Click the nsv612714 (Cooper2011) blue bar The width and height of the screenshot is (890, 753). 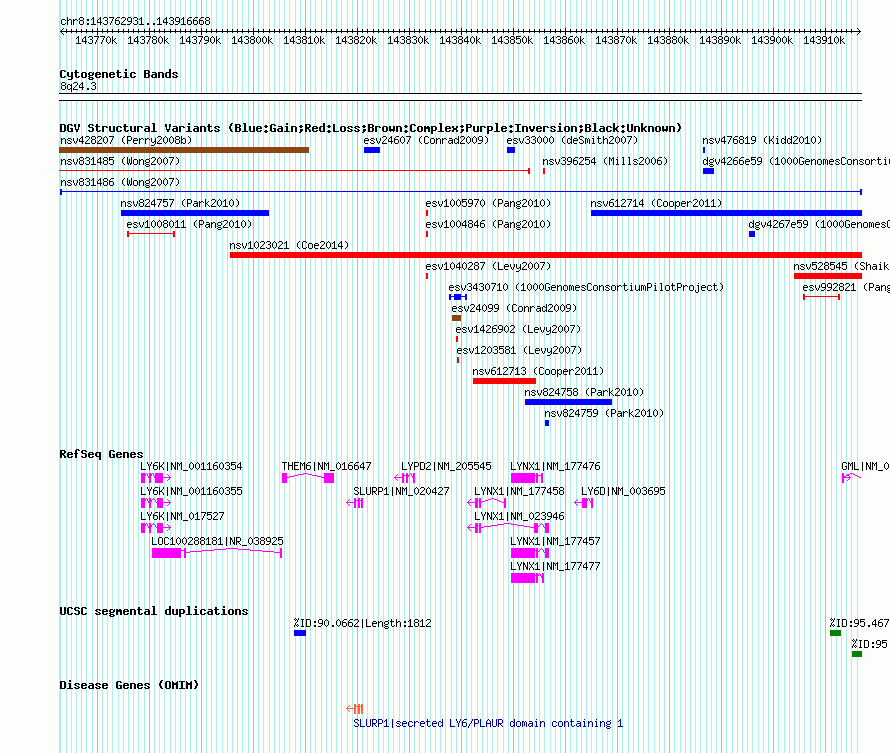click(x=726, y=213)
